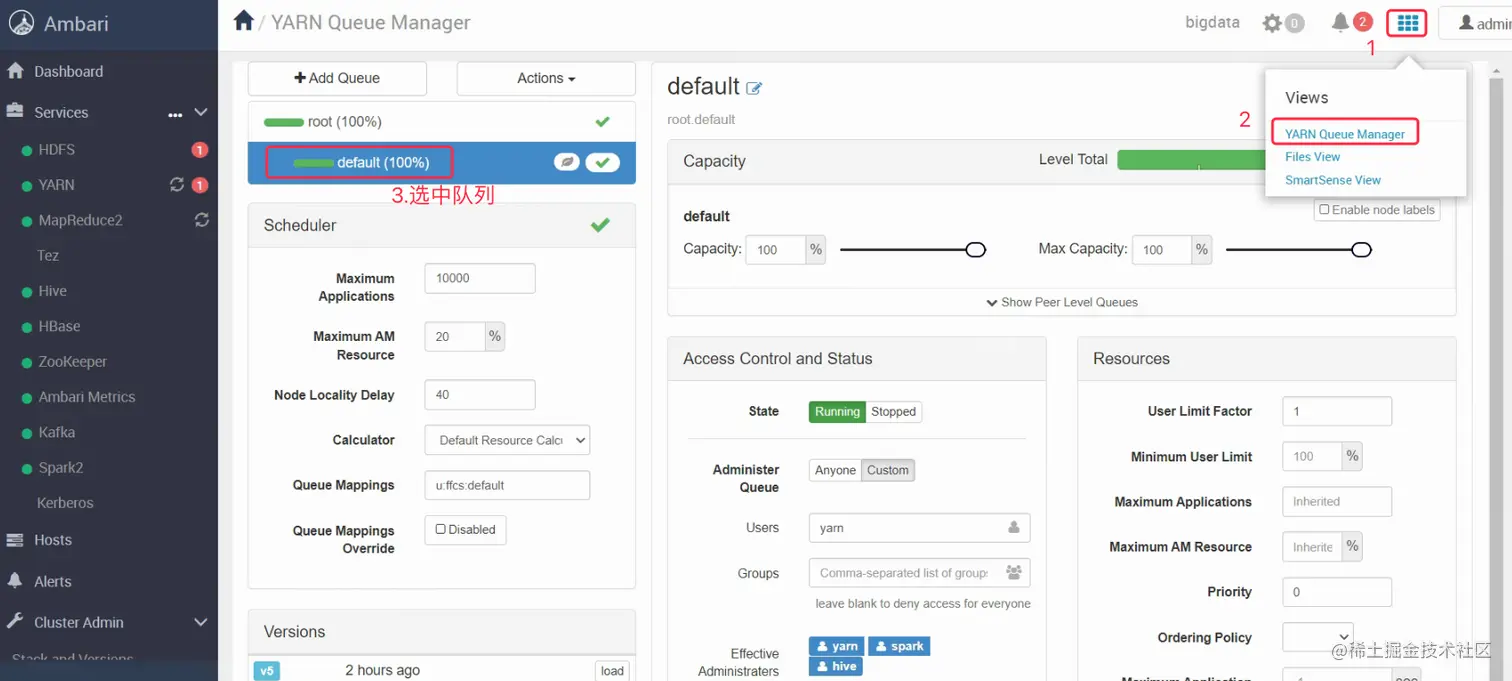Open the Calculator dropdown

[x=507, y=440]
